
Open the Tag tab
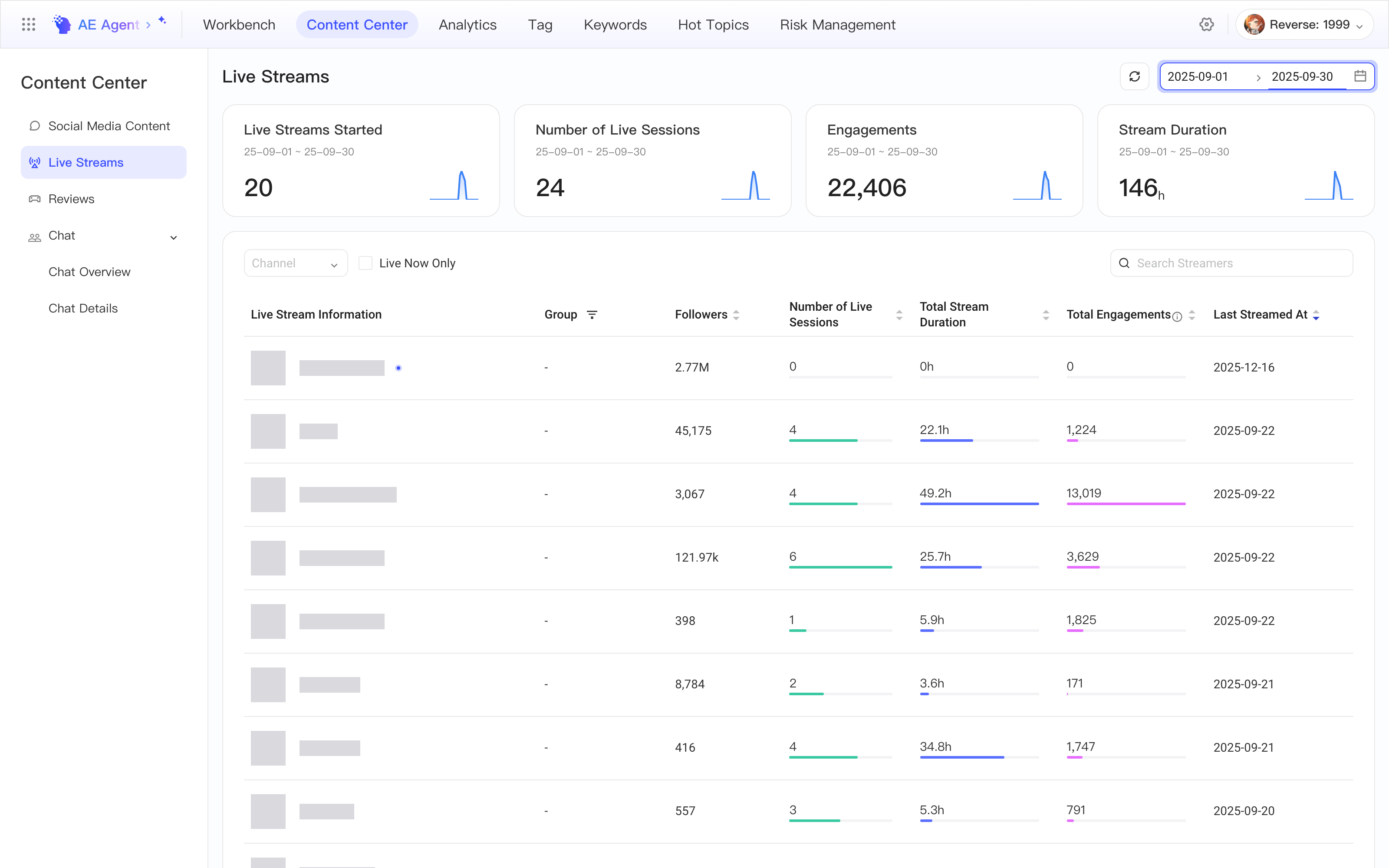[540, 25]
